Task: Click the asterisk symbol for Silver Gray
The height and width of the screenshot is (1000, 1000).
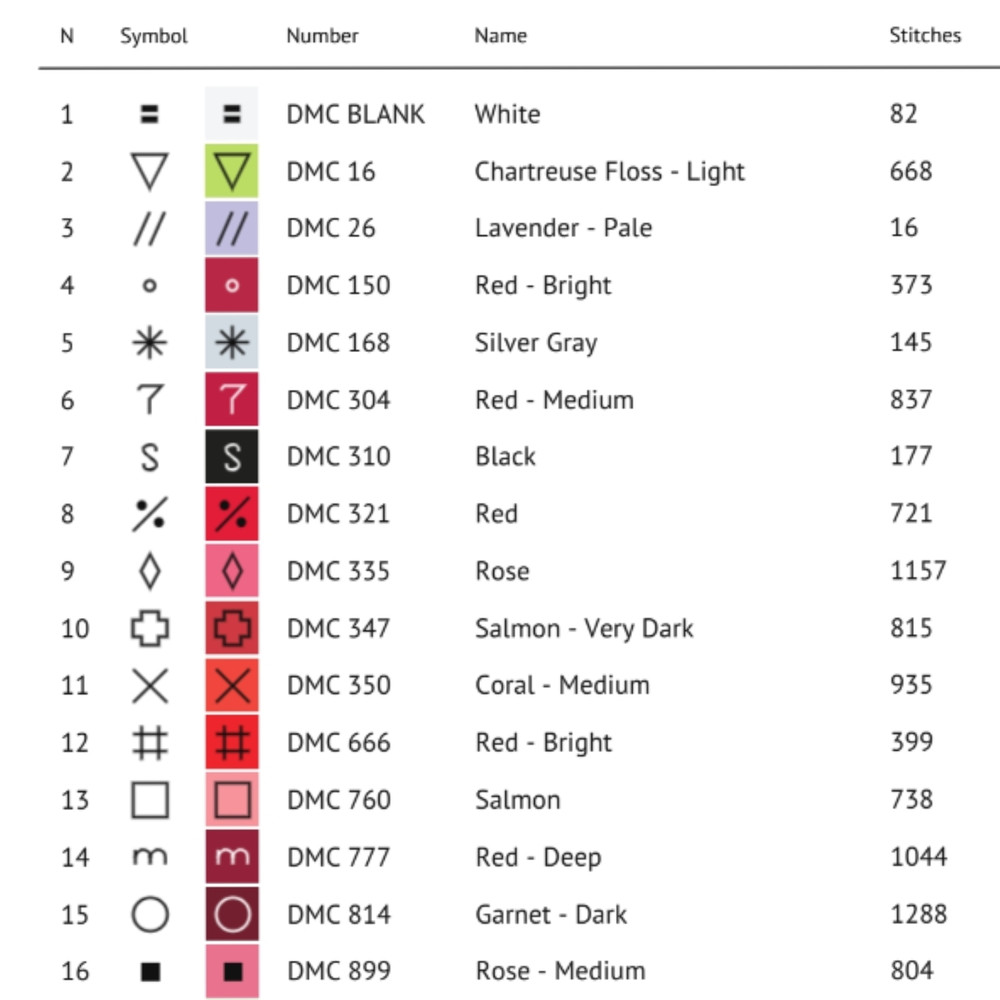Action: pos(149,343)
